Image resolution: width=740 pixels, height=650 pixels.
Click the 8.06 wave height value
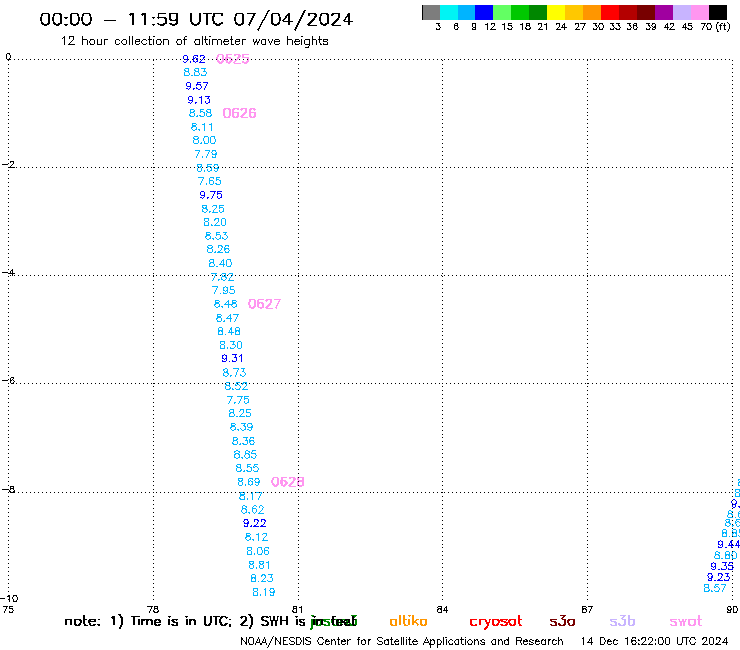(x=258, y=551)
